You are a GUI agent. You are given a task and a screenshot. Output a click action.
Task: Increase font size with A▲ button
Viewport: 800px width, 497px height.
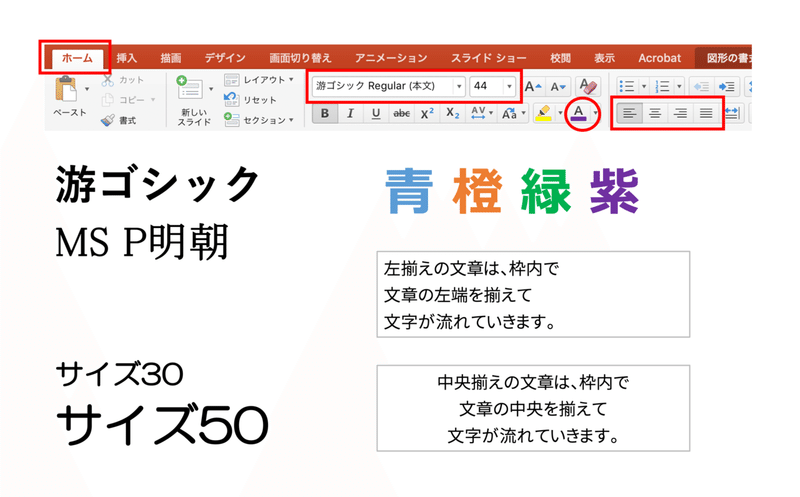(x=533, y=87)
